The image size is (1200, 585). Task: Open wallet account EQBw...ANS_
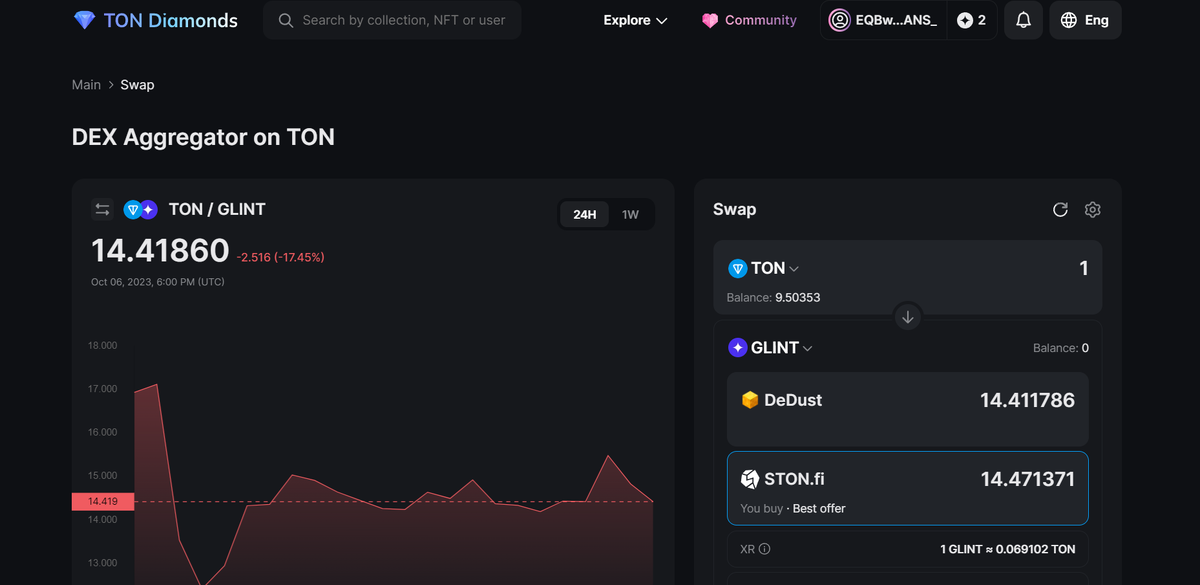[884, 20]
